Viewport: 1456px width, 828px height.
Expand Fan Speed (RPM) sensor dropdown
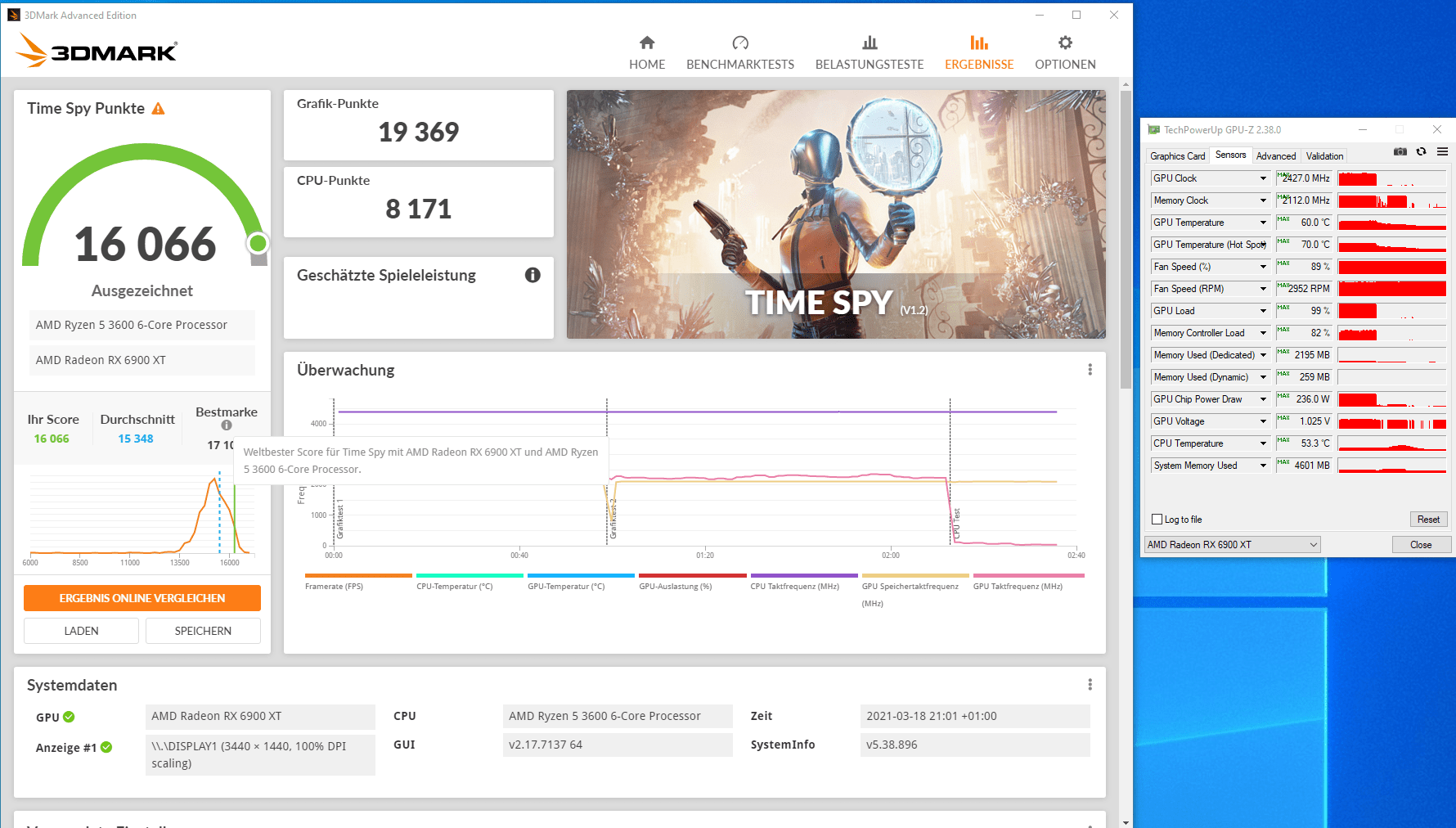(1263, 289)
